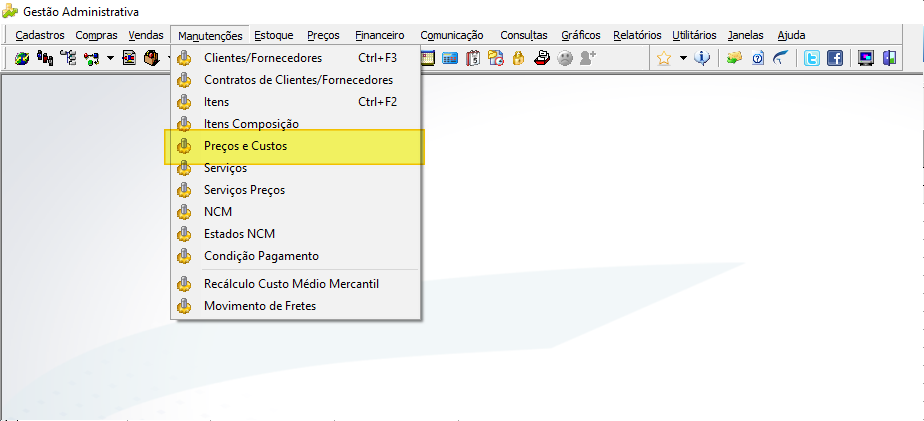Click the exit door icon
The image size is (924, 421).
tap(889, 58)
